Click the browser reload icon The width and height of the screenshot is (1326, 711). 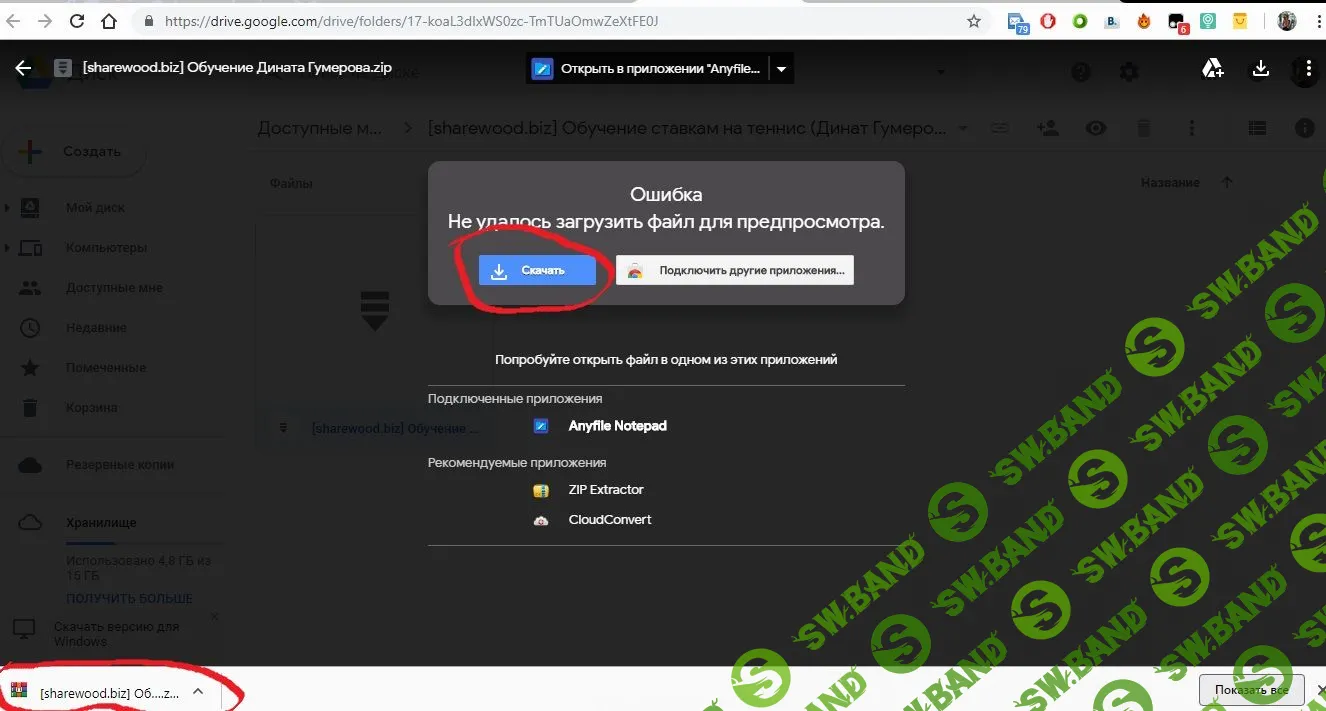(x=78, y=21)
